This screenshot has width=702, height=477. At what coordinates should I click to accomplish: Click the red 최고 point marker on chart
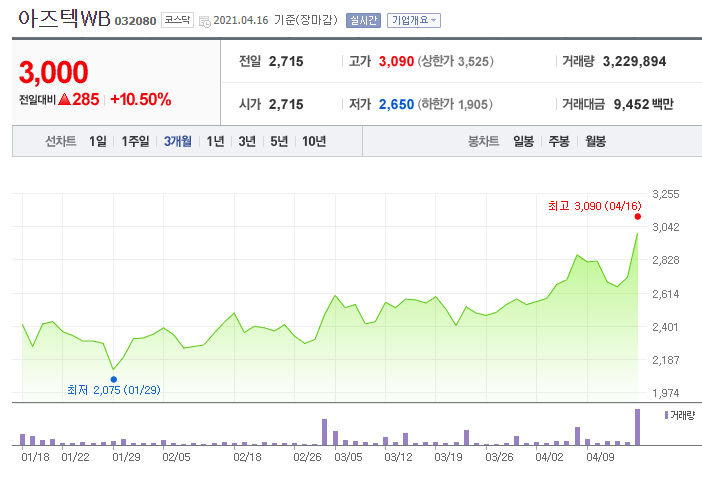click(x=638, y=217)
